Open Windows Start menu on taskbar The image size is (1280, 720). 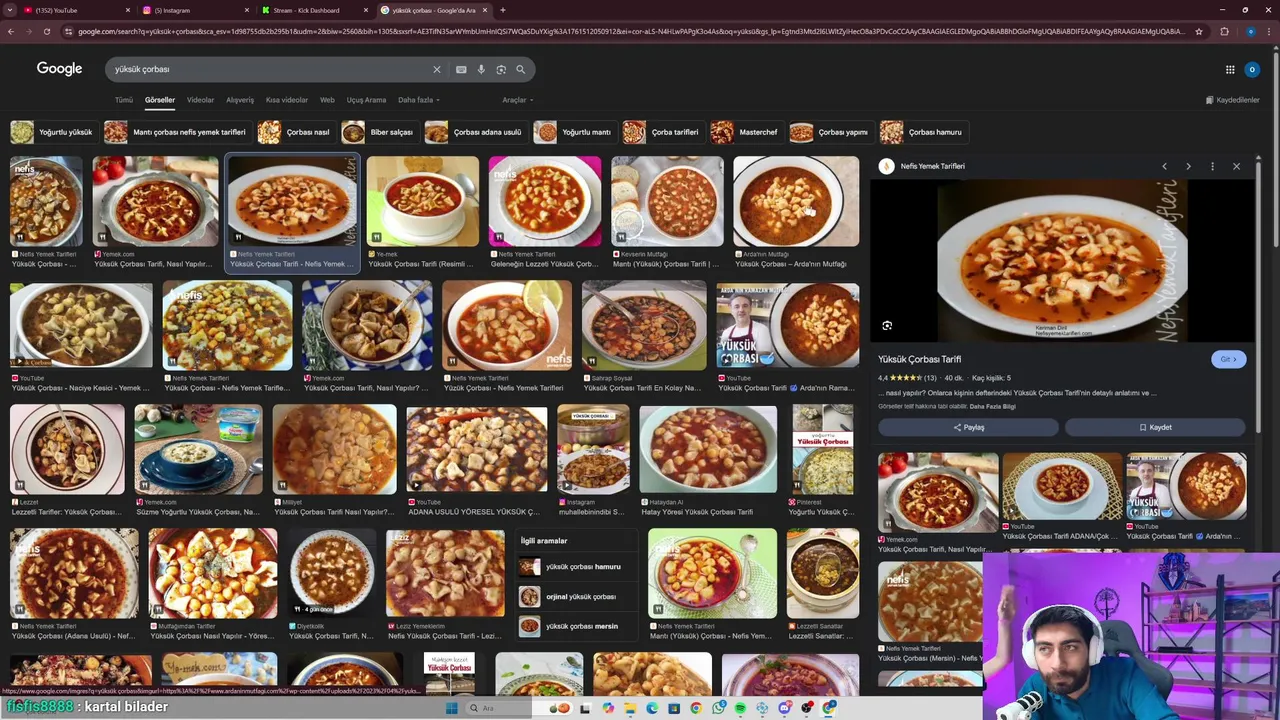point(451,708)
